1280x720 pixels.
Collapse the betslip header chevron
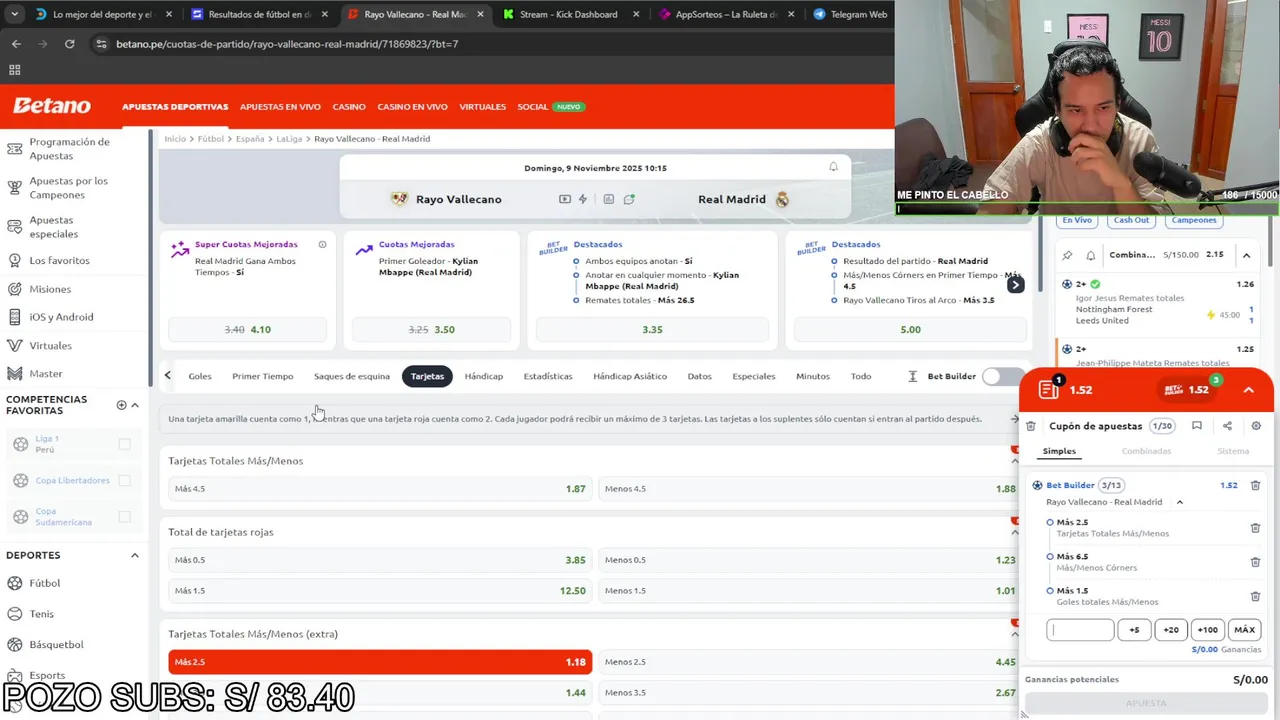[1248, 390]
